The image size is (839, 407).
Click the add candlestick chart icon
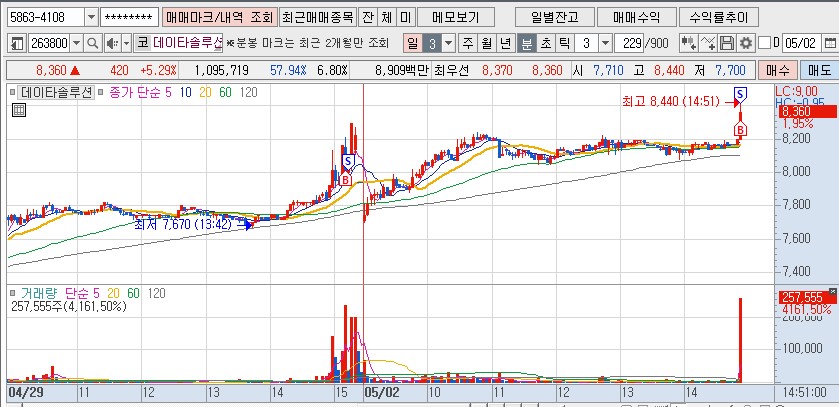click(690, 43)
